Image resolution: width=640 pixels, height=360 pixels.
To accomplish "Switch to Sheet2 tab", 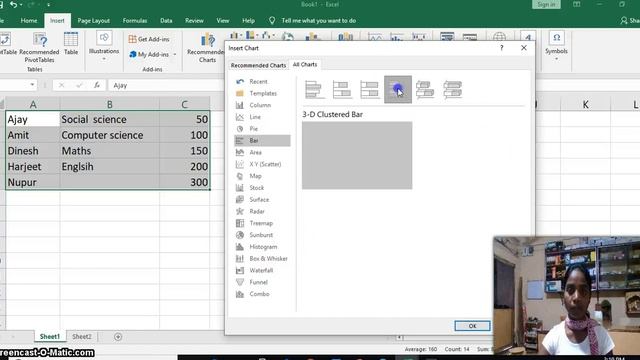I will pyautogui.click(x=82, y=337).
